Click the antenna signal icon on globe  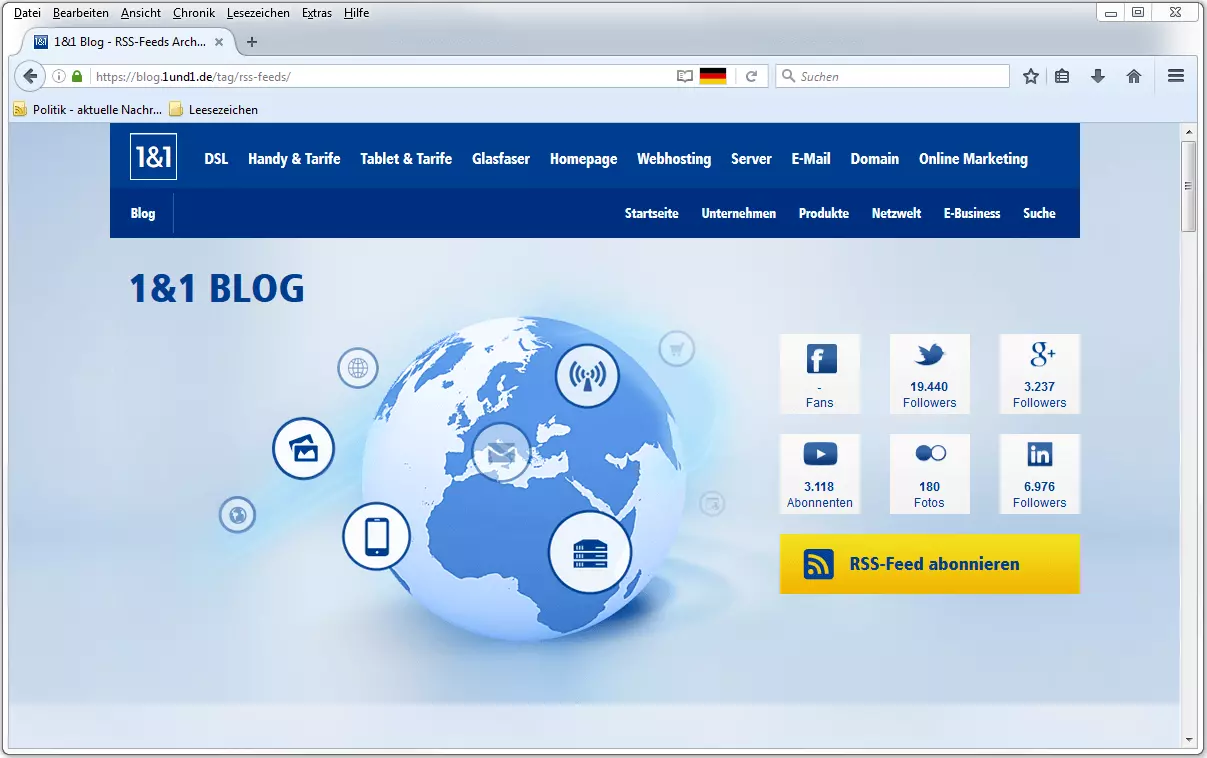[587, 376]
